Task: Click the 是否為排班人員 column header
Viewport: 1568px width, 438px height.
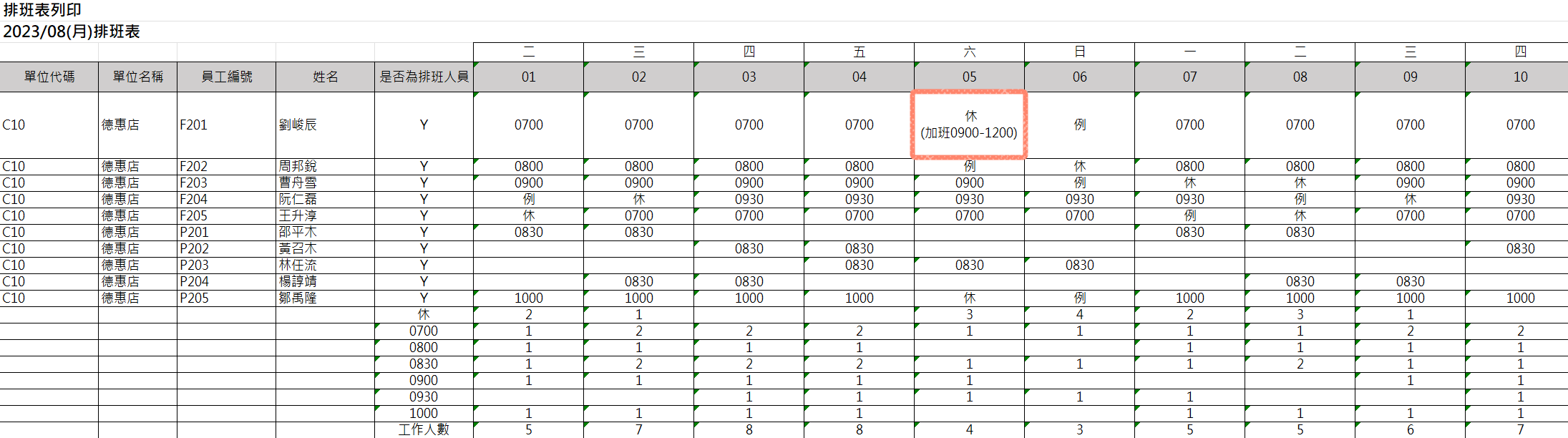Action: (424, 77)
